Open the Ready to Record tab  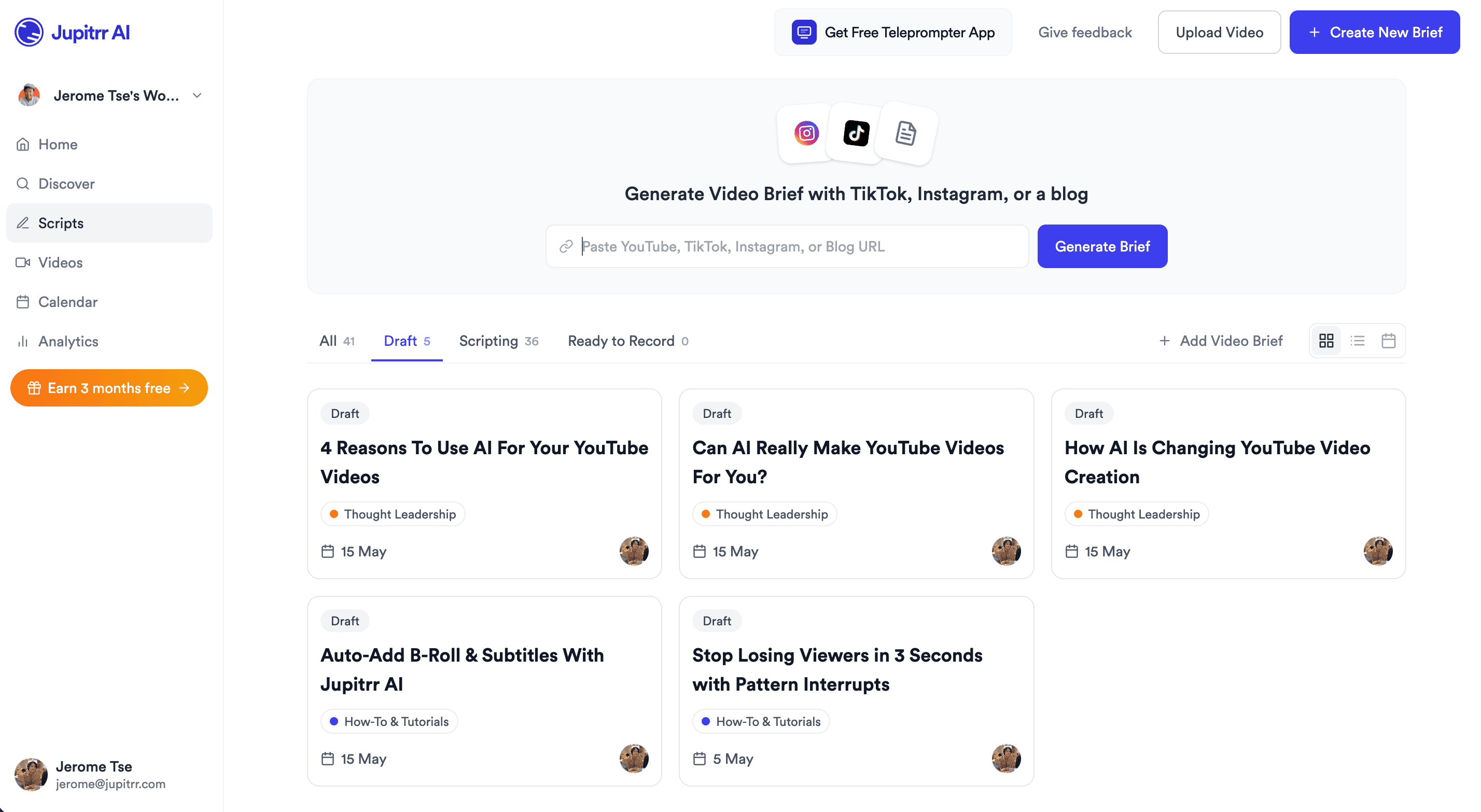(x=628, y=341)
